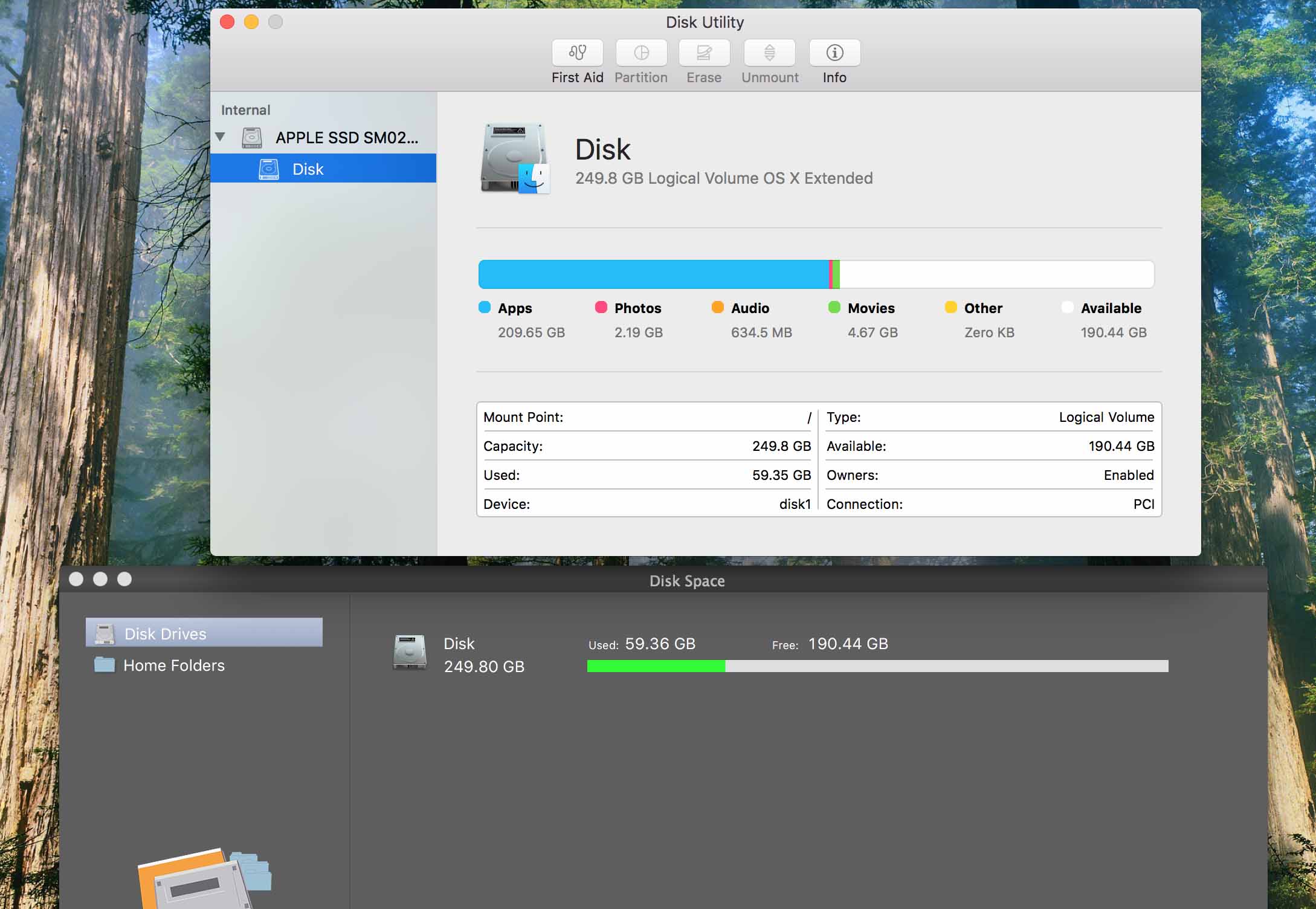Screen dimensions: 1316x909
Task: Click the Disk Space app artwork icon
Action: (204, 879)
